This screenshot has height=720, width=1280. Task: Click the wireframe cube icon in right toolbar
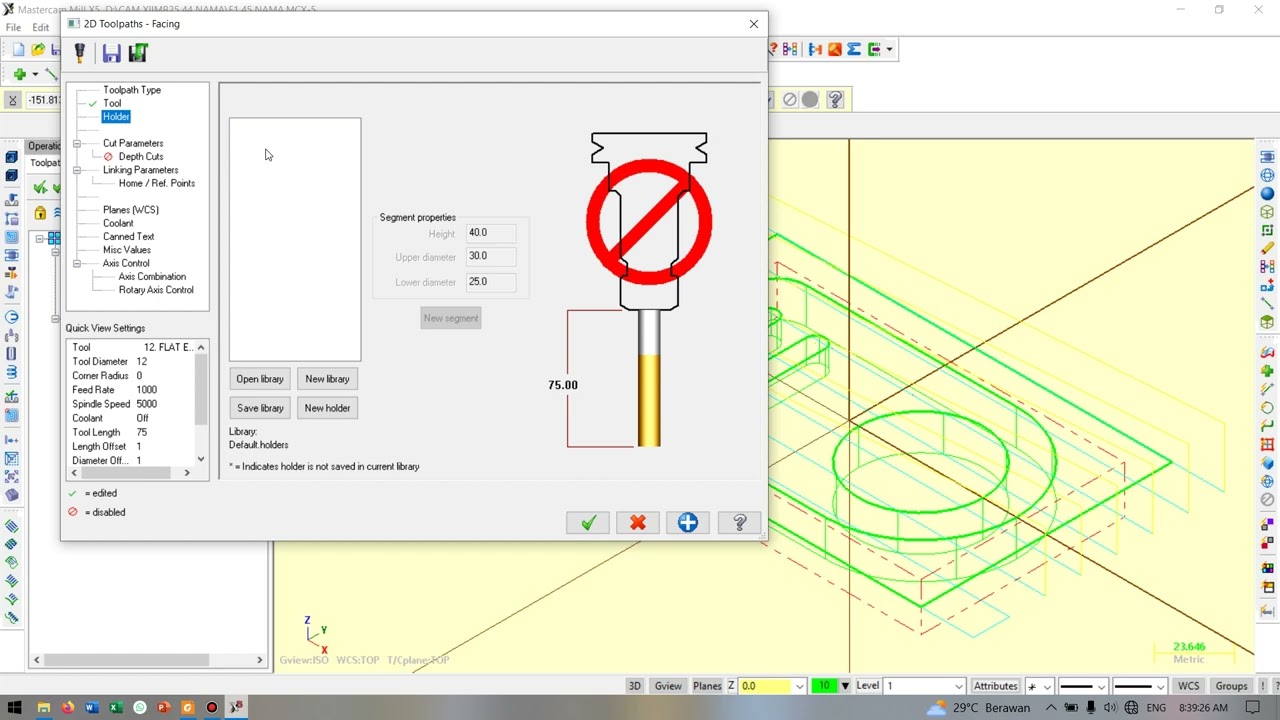click(1267, 212)
